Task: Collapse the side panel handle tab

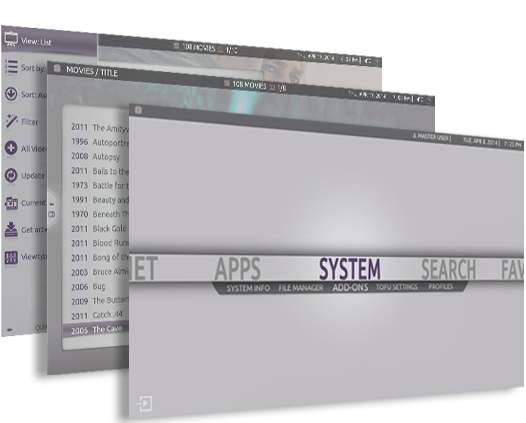Action: [52, 209]
